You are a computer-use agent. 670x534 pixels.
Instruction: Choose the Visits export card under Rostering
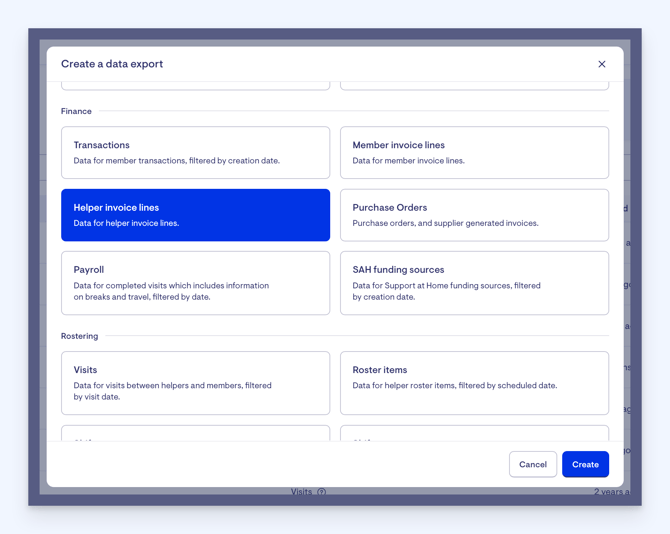[195, 383]
